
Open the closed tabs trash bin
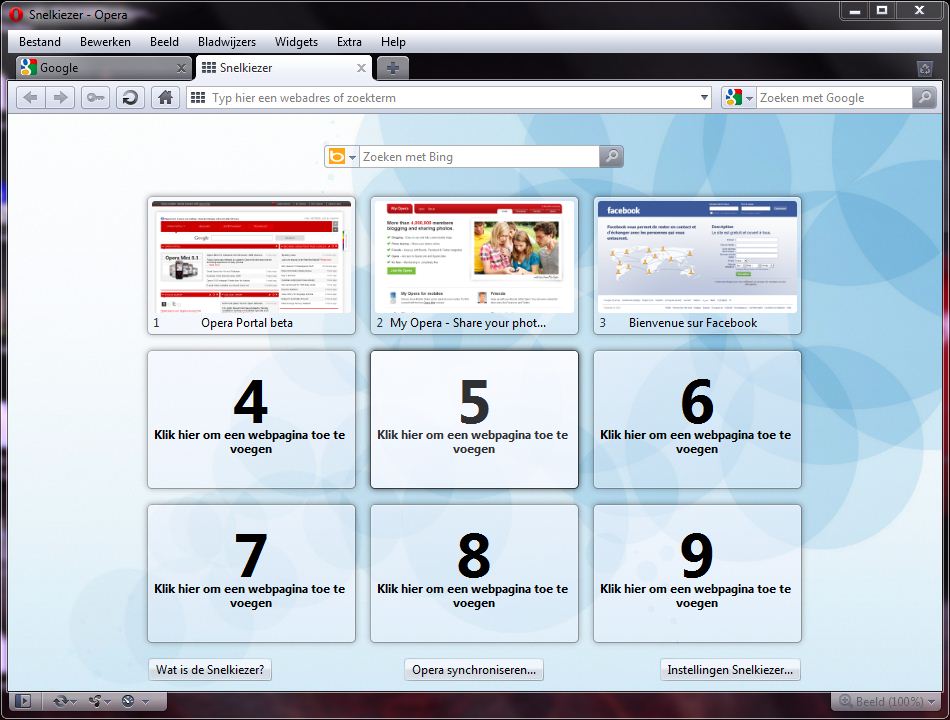point(925,68)
